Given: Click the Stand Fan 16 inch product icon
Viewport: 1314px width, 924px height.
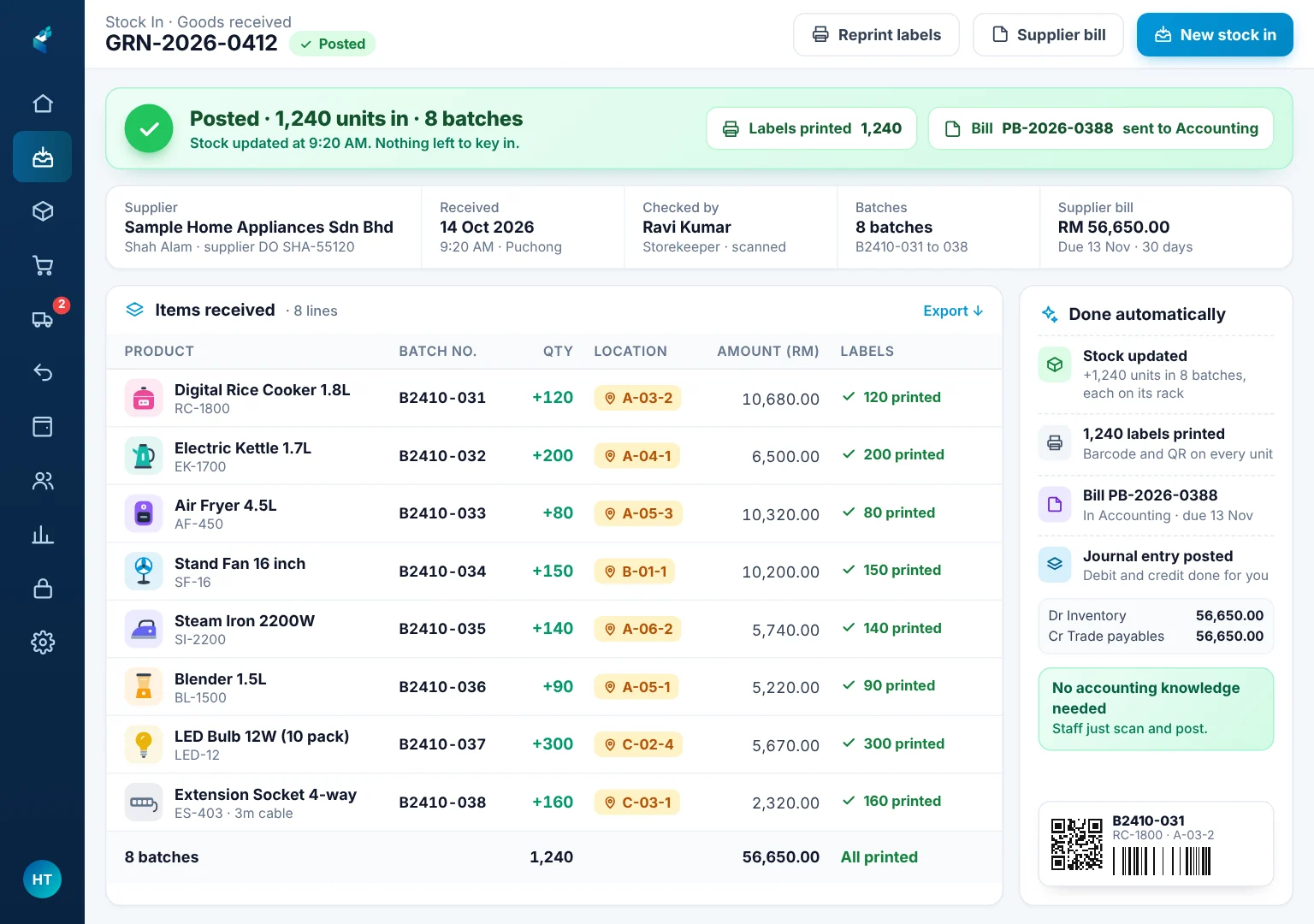Looking at the screenshot, I should (144, 572).
